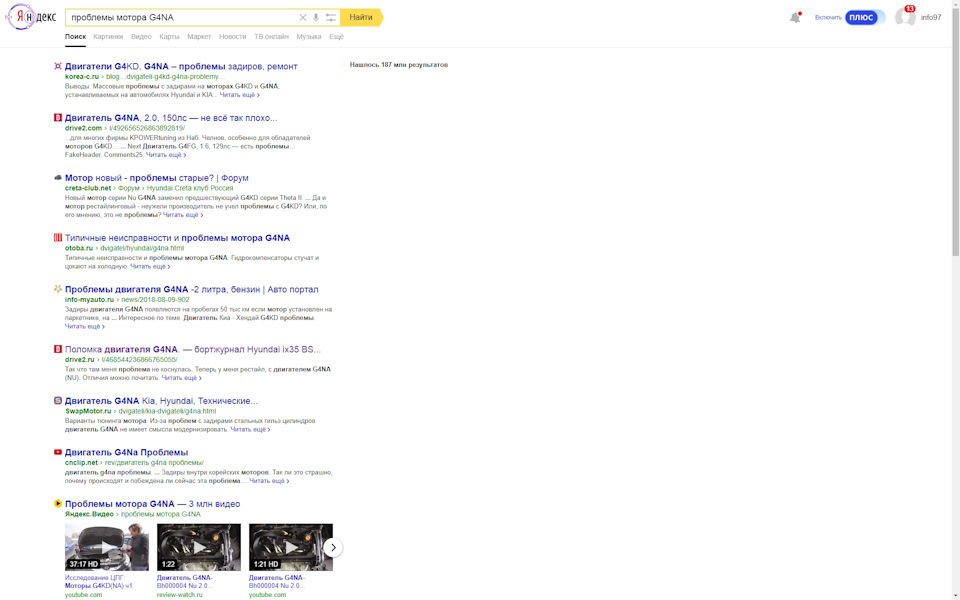
Task: Open the Карты tab
Action: [x=169, y=37]
